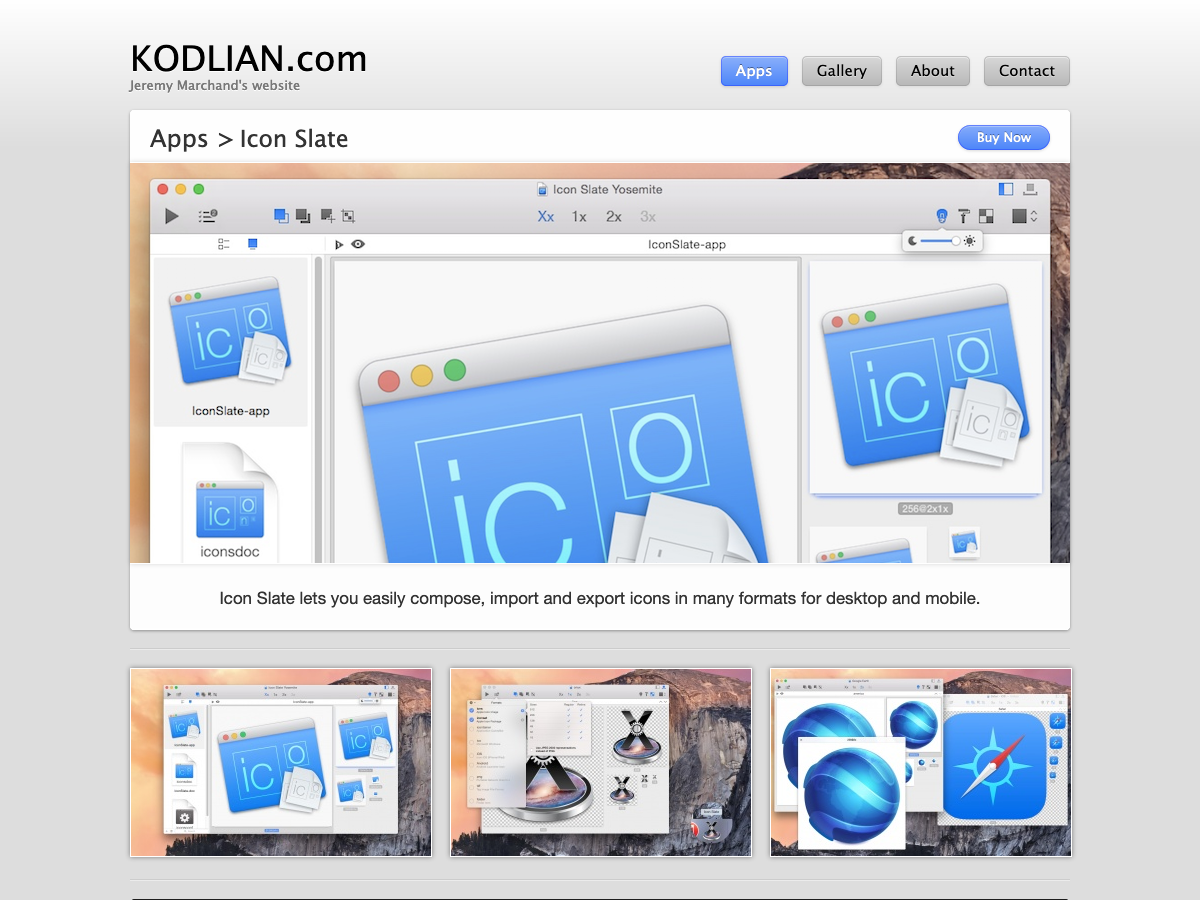
Task: Click the KODLIAN.com site title
Action: pyautogui.click(x=248, y=59)
